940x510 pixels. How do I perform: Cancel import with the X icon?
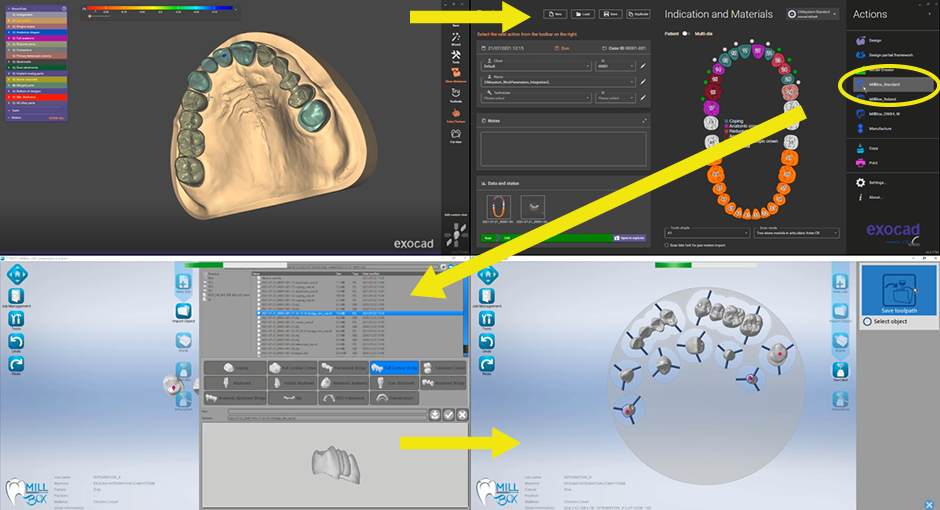pyautogui.click(x=462, y=415)
